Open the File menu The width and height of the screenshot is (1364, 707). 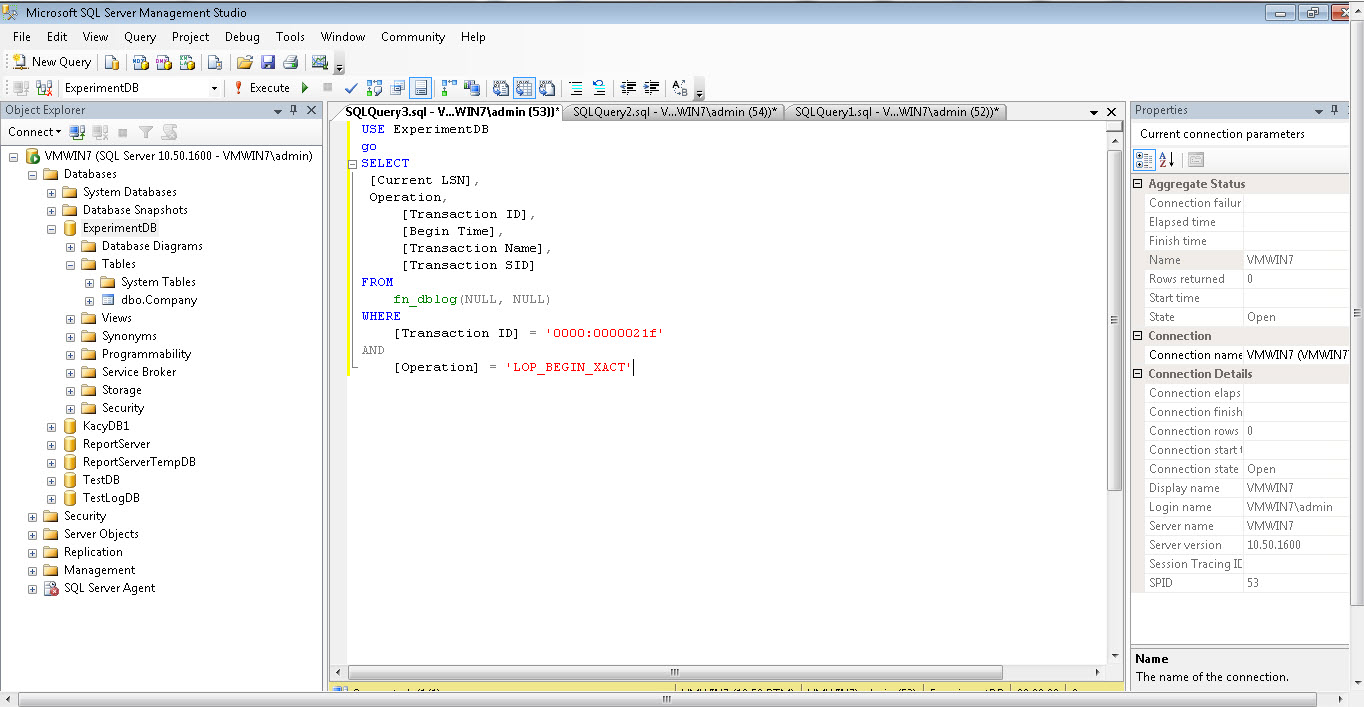pos(22,37)
